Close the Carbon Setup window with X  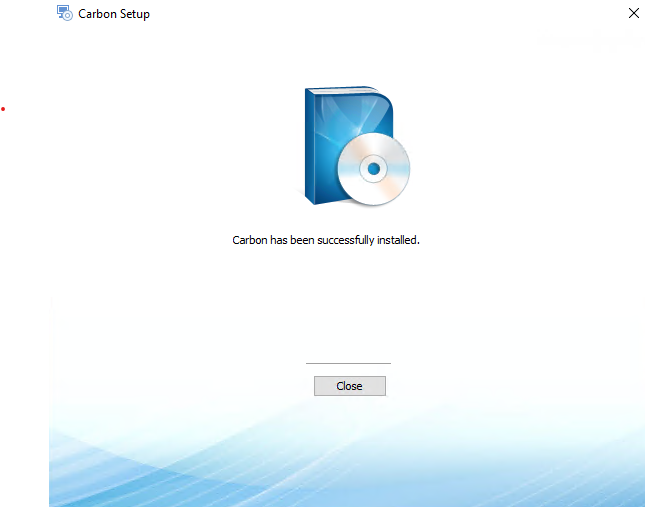click(633, 13)
